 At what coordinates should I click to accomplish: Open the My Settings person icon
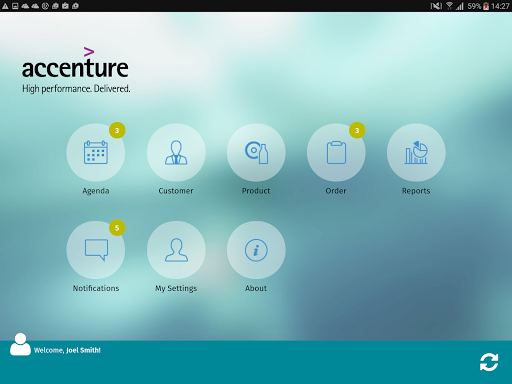pyautogui.click(x=176, y=250)
